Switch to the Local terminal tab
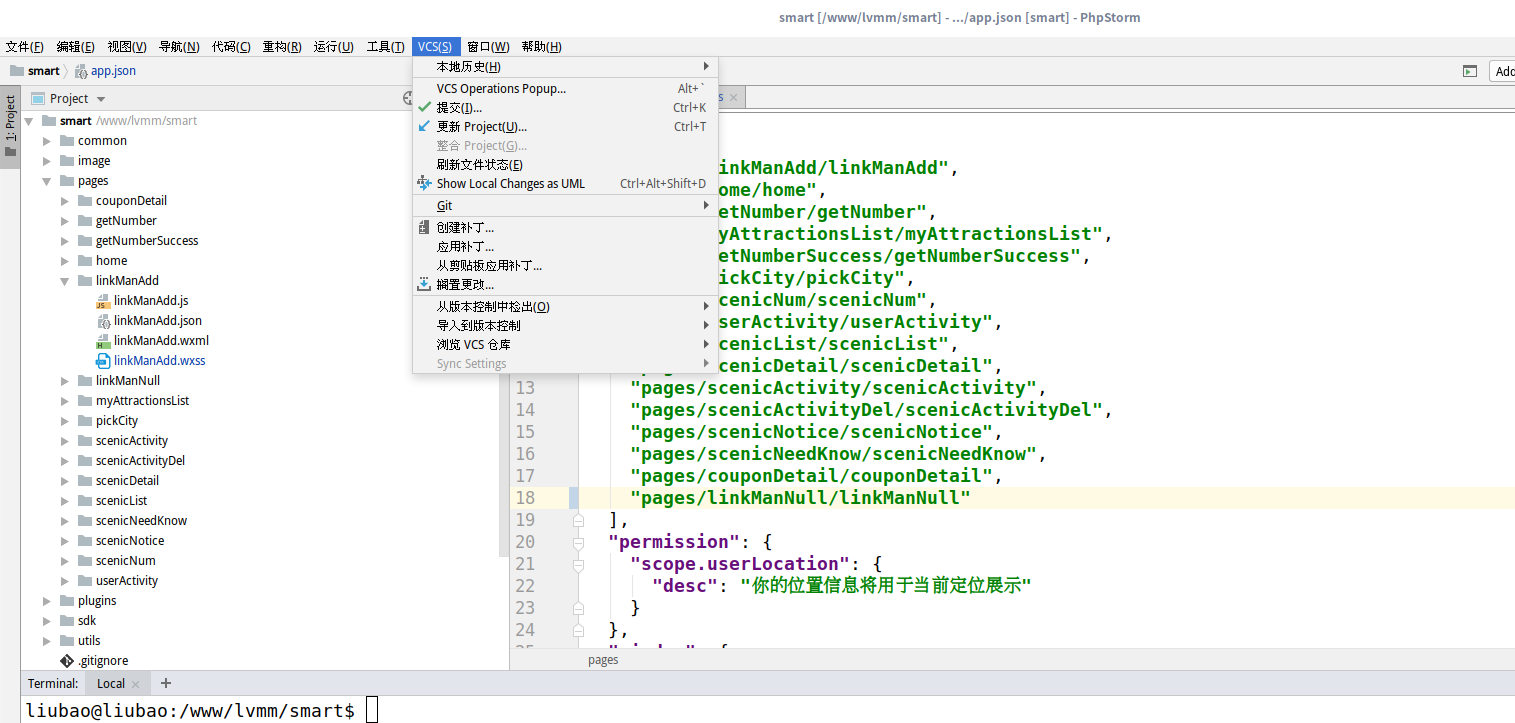The width and height of the screenshot is (1515, 723). (110, 683)
